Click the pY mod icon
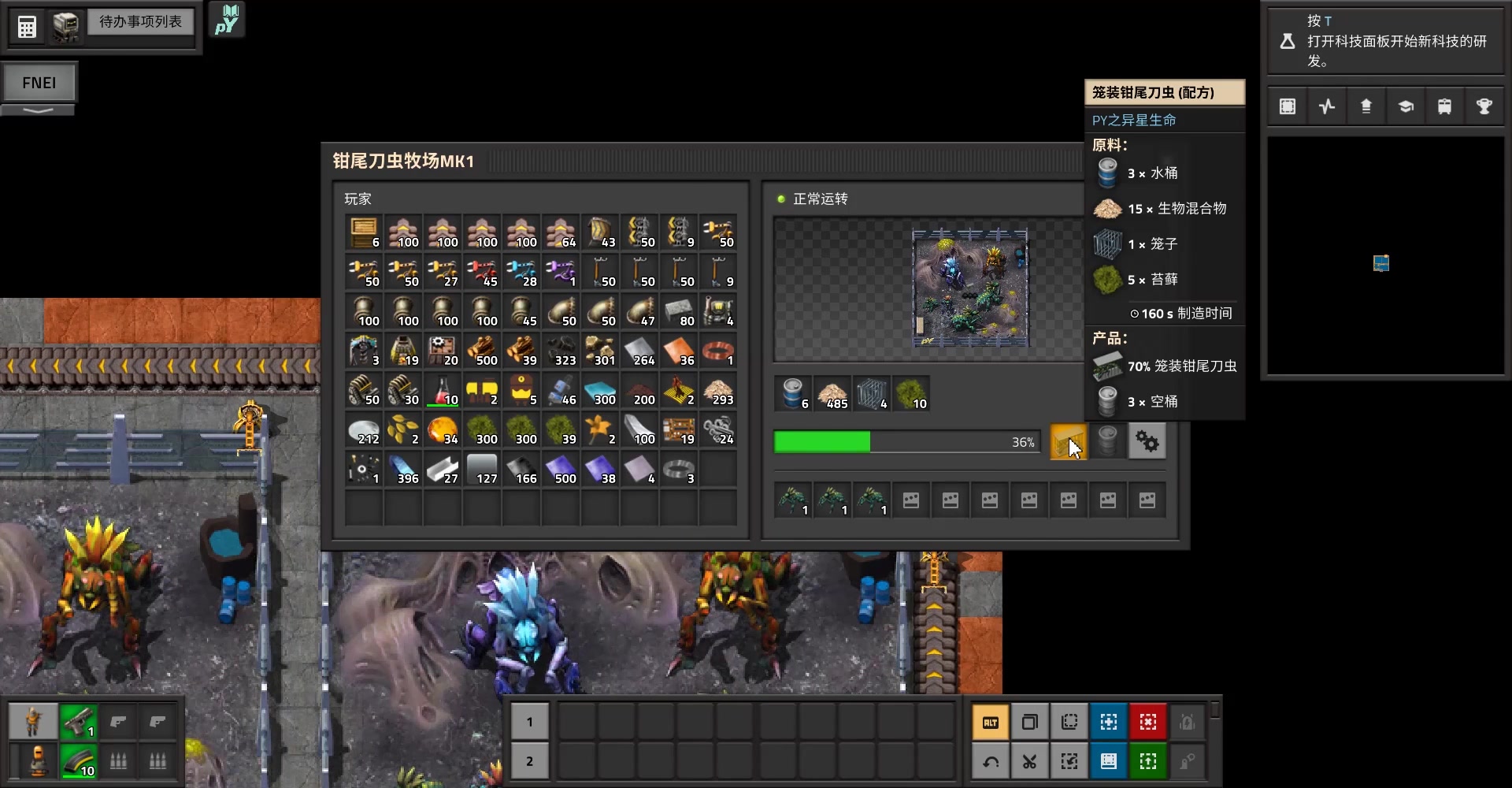1512x788 pixels. tap(227, 20)
